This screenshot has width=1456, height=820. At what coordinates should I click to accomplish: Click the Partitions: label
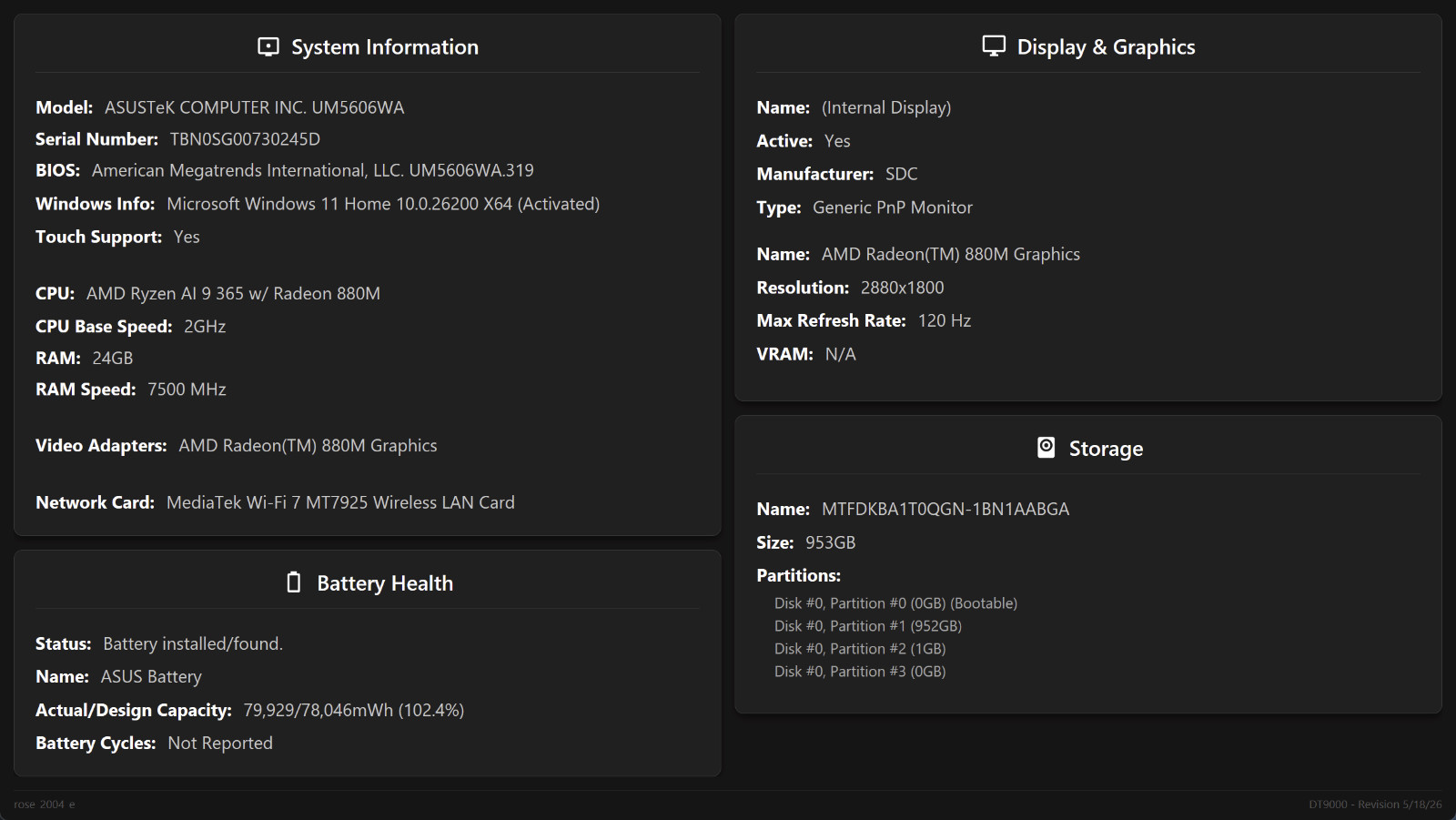tap(799, 575)
